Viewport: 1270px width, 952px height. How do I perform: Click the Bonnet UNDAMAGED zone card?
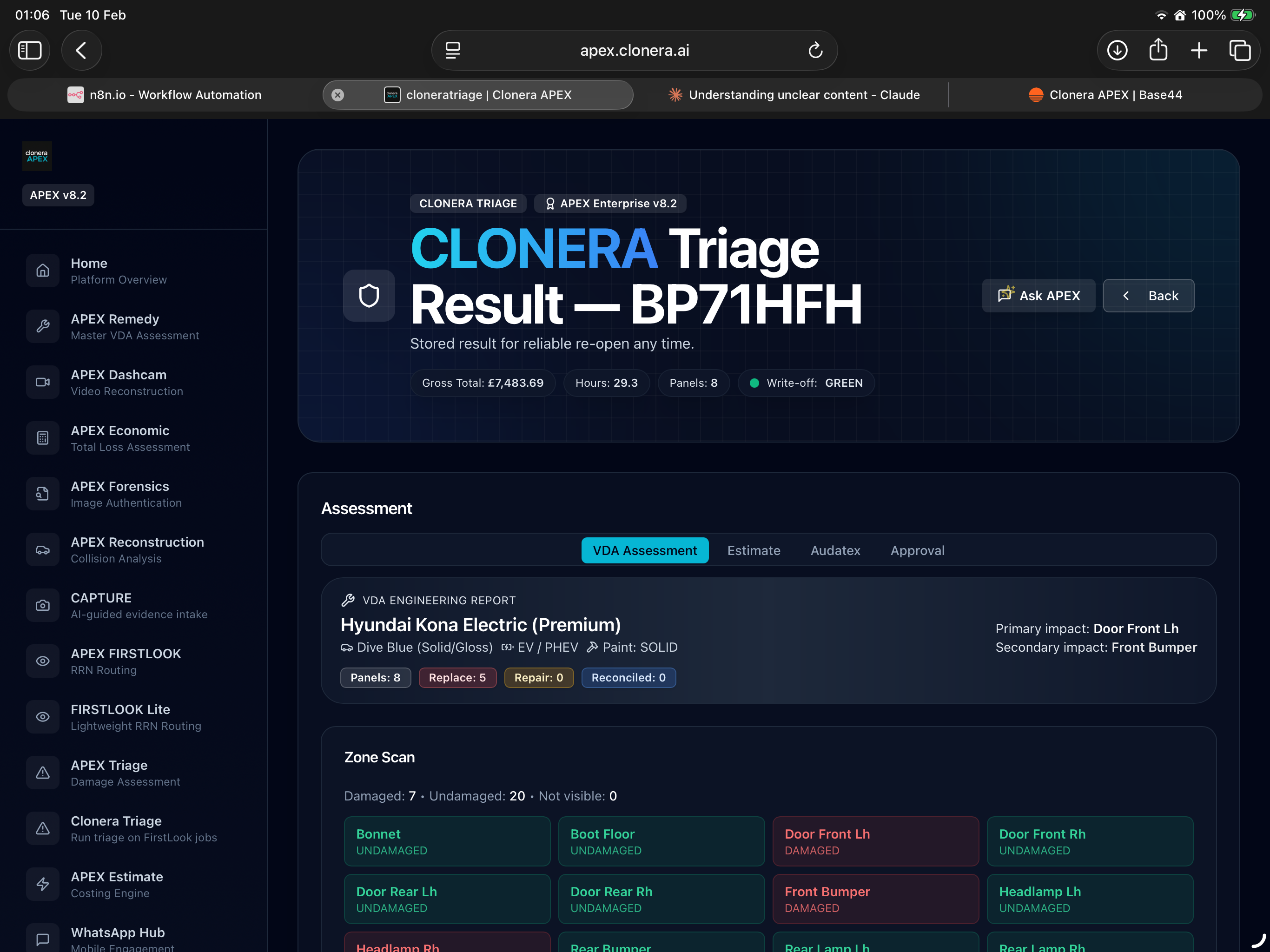[x=447, y=841]
